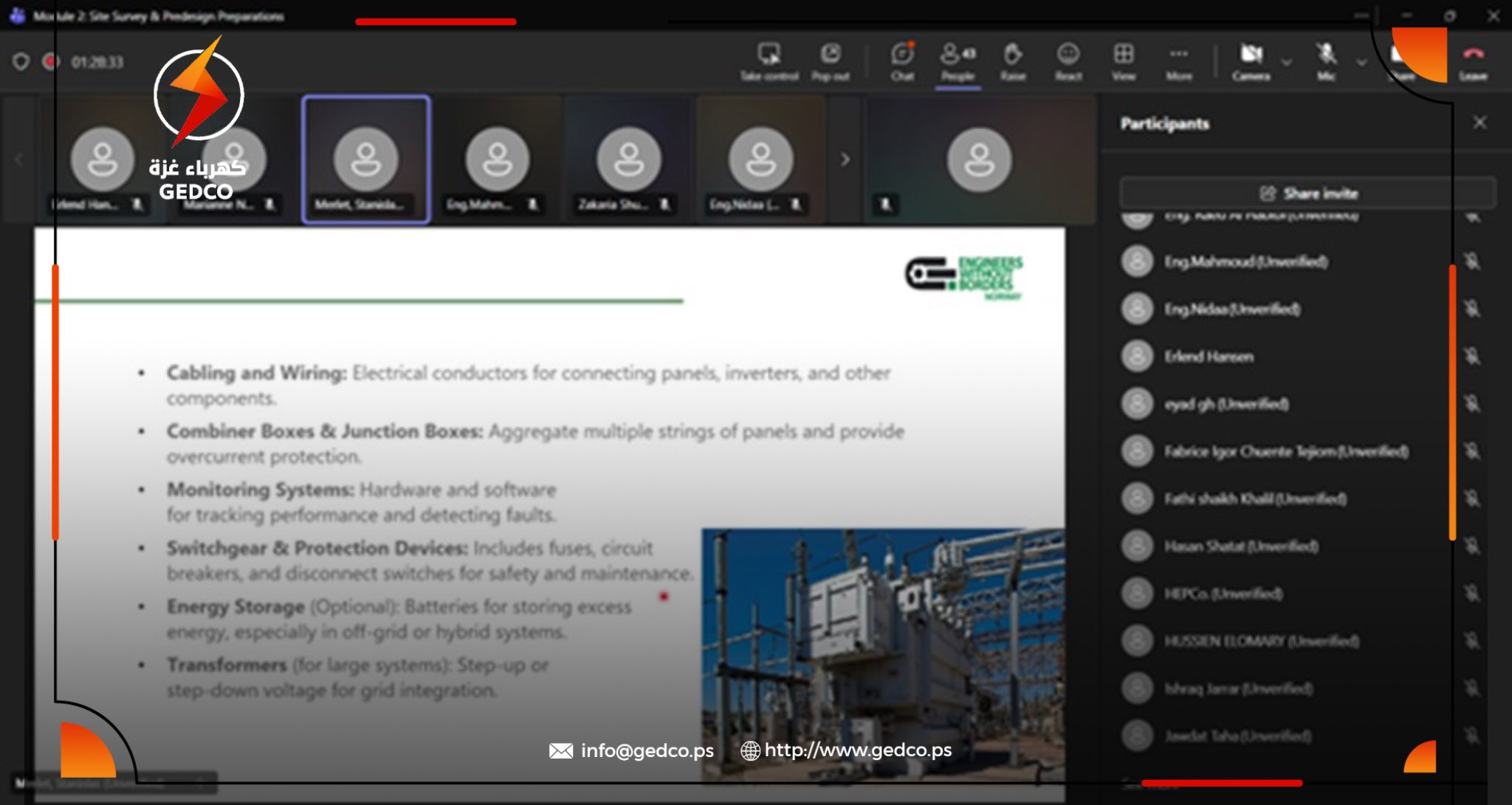1512x805 pixels.
Task: Open the View layout options
Action: point(1124,55)
